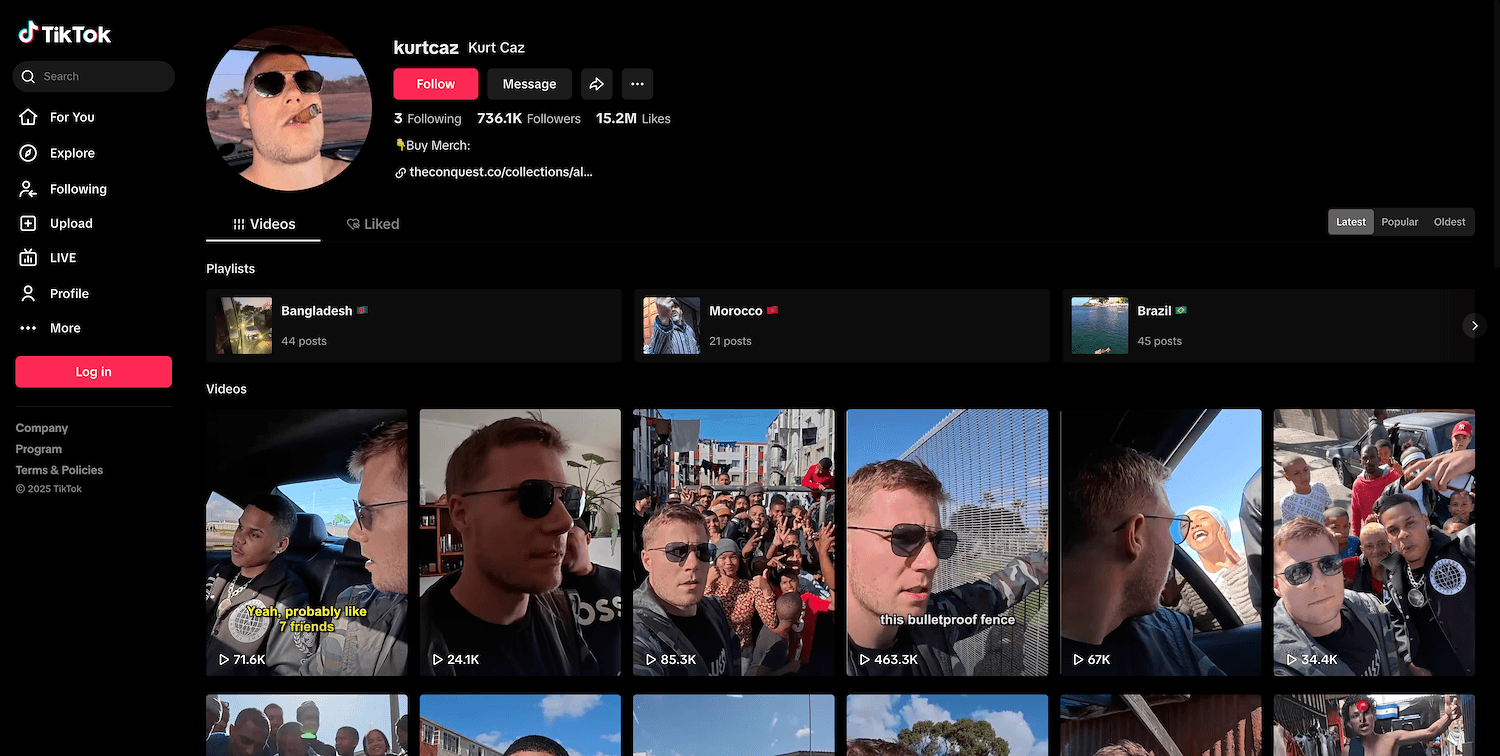
Task: Open the three-dot profile options menu
Action: tap(637, 84)
